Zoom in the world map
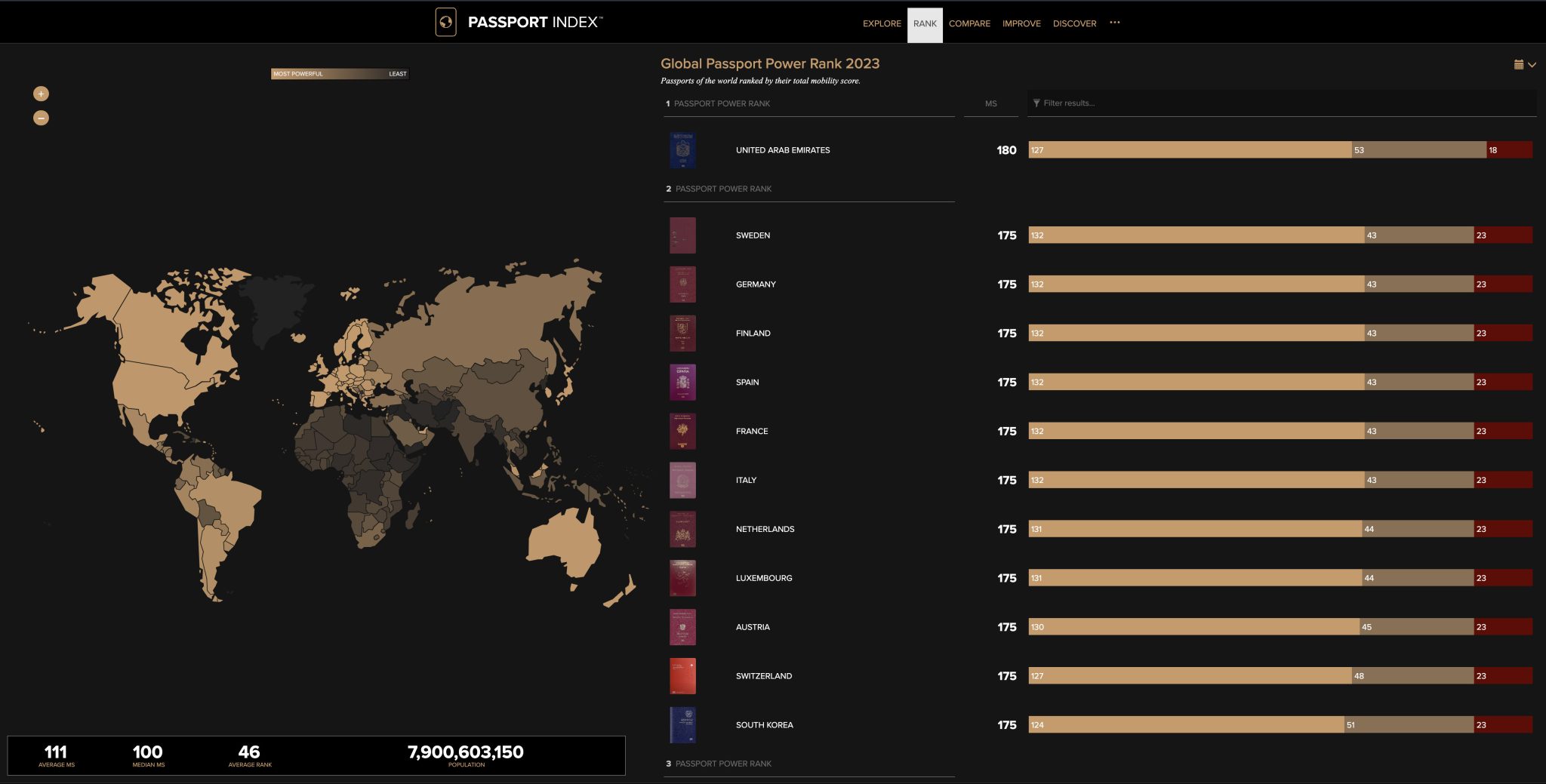 (x=41, y=94)
